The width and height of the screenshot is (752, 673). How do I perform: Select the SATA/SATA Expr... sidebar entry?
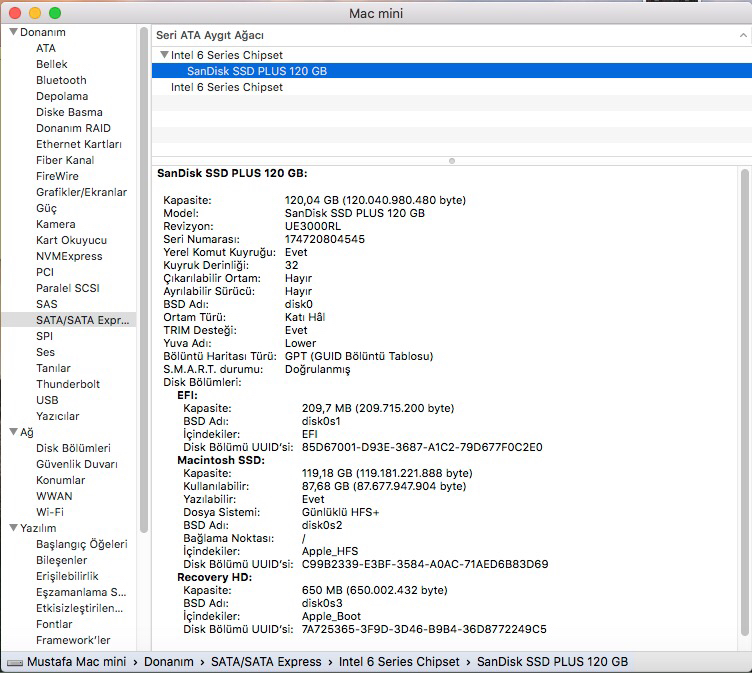69,320
